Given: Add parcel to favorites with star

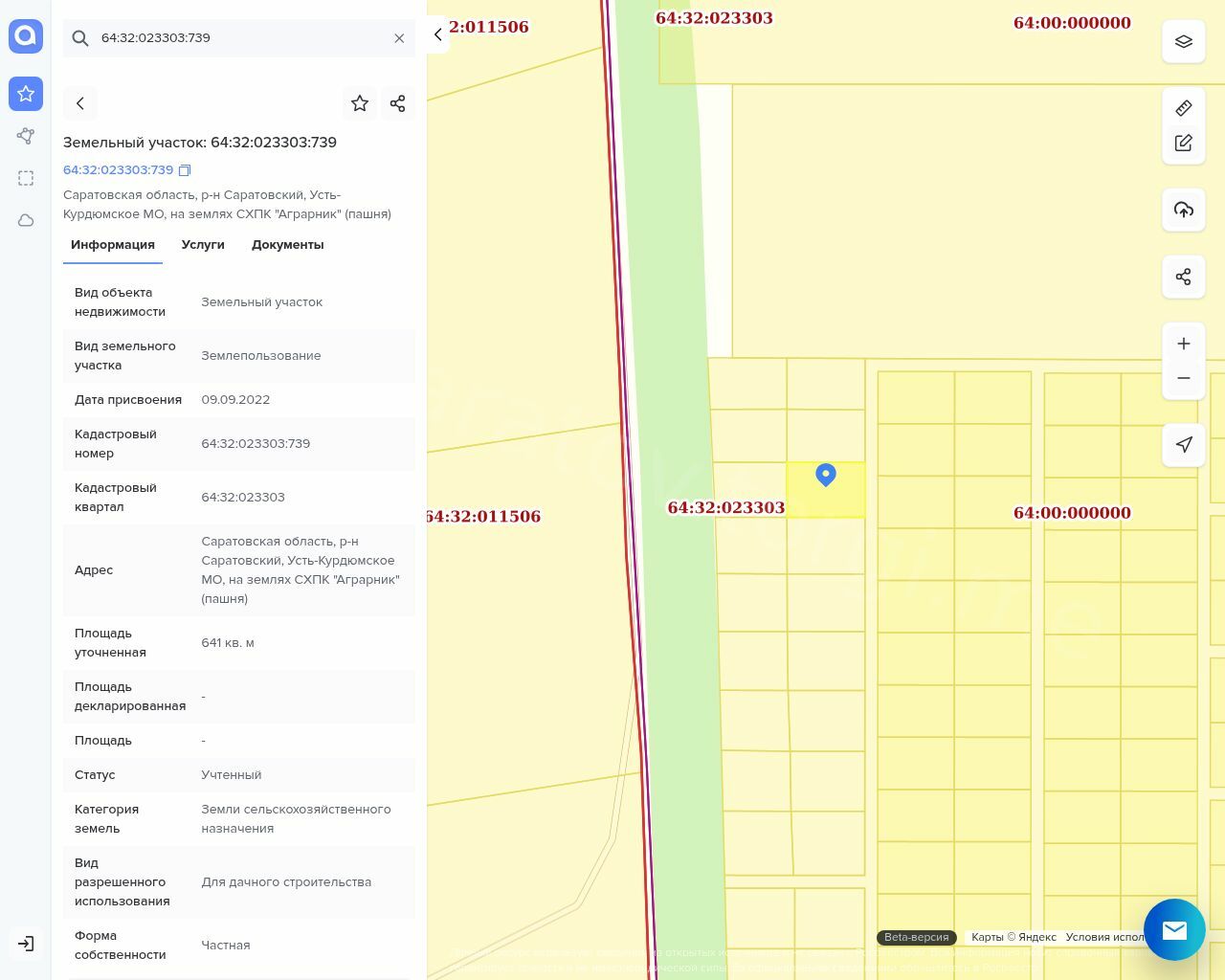Looking at the screenshot, I should point(360,103).
